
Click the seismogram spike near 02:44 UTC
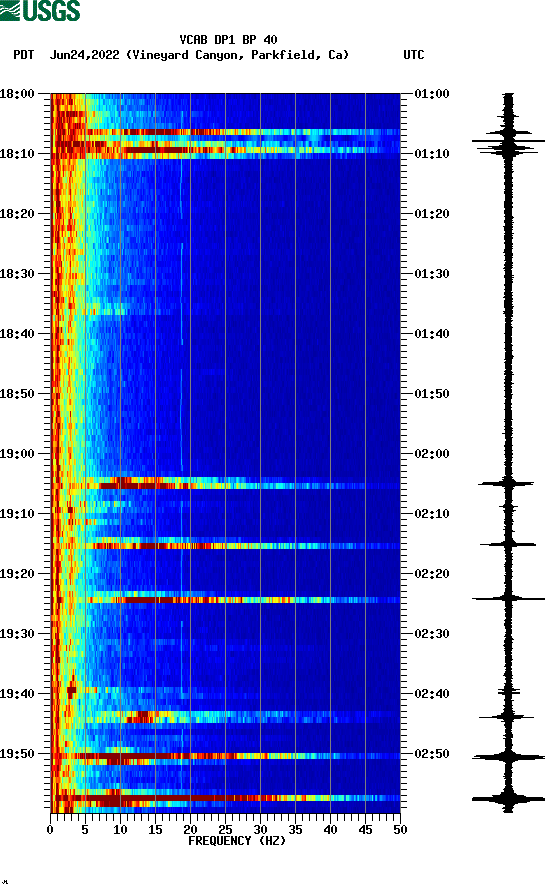click(506, 717)
